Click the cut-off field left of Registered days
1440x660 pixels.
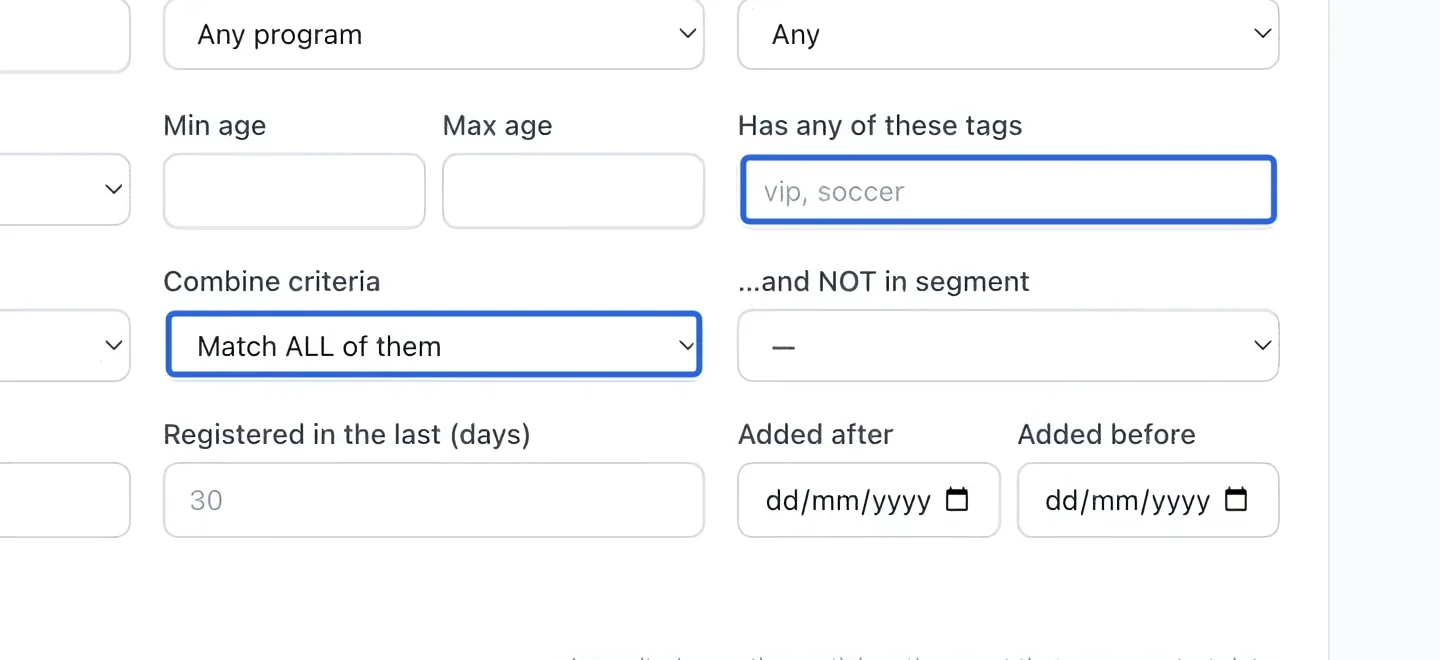click(65, 500)
